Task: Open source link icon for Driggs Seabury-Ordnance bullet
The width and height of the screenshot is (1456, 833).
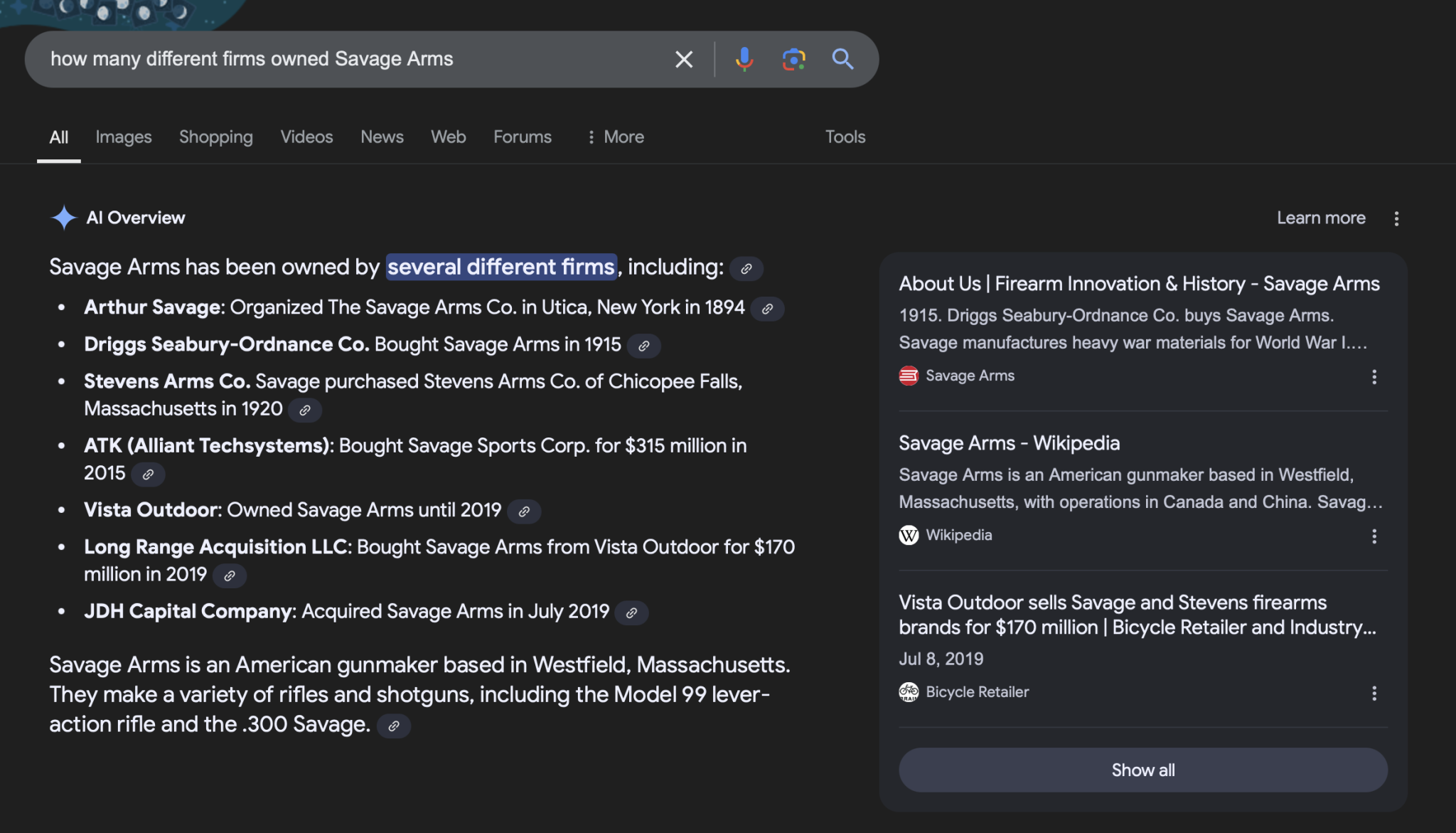Action: 643,346
